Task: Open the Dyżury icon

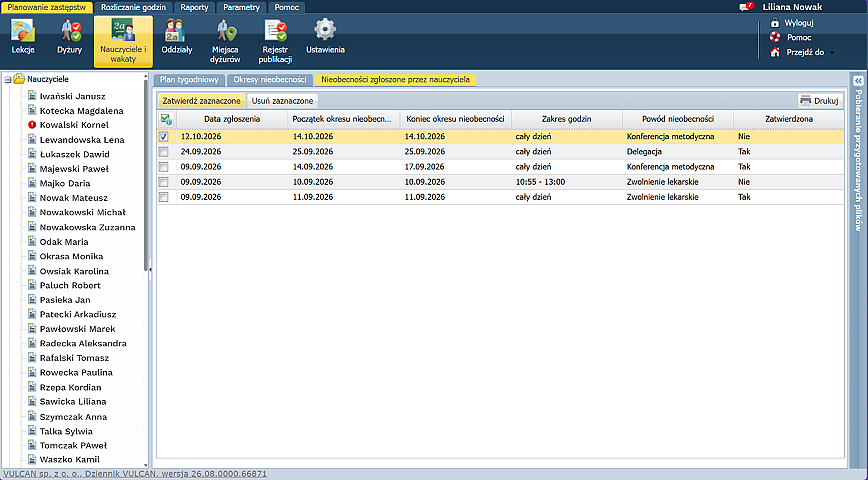Action: (70, 30)
